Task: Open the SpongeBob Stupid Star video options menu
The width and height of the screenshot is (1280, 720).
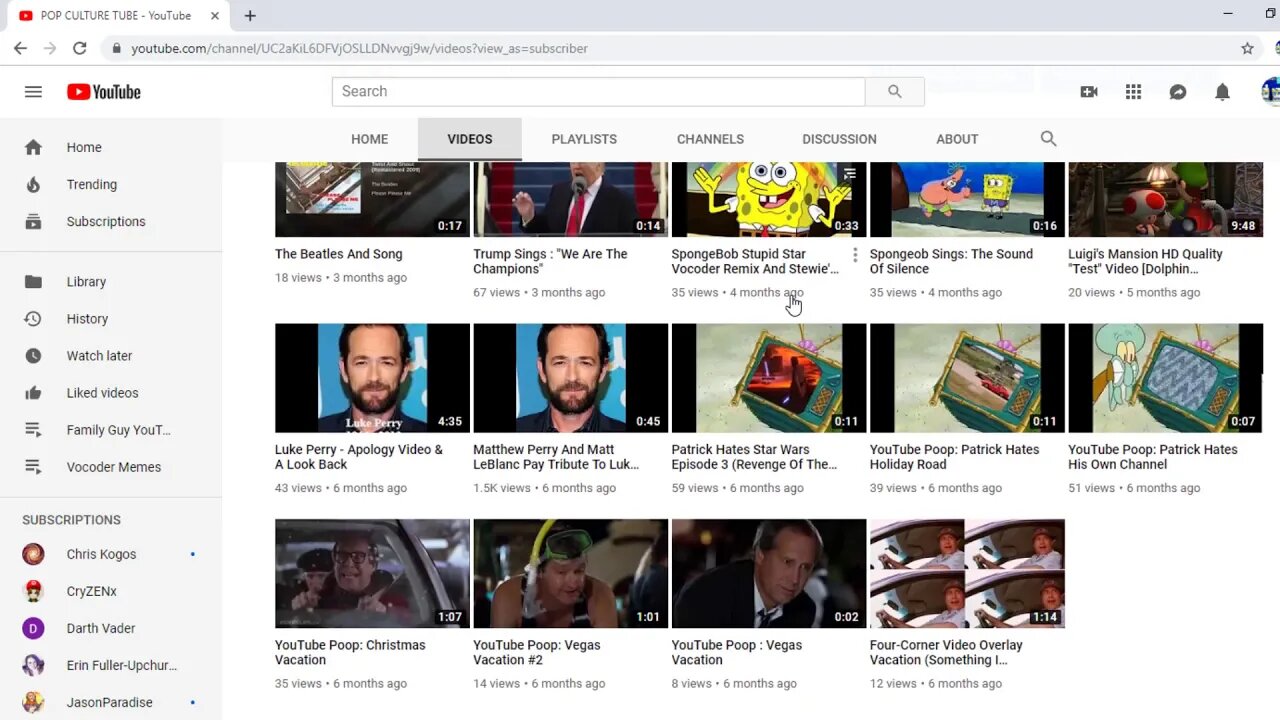Action: (x=855, y=256)
